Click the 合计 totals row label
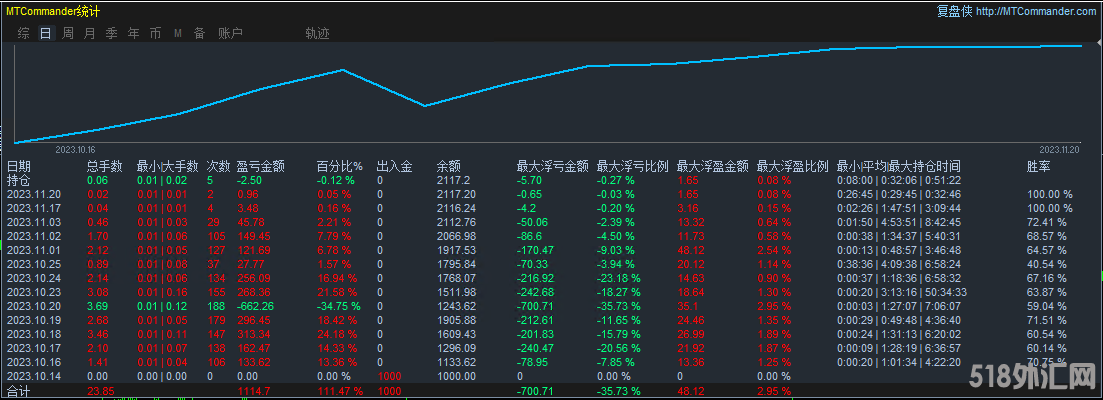1103x400 pixels. (x=19, y=393)
